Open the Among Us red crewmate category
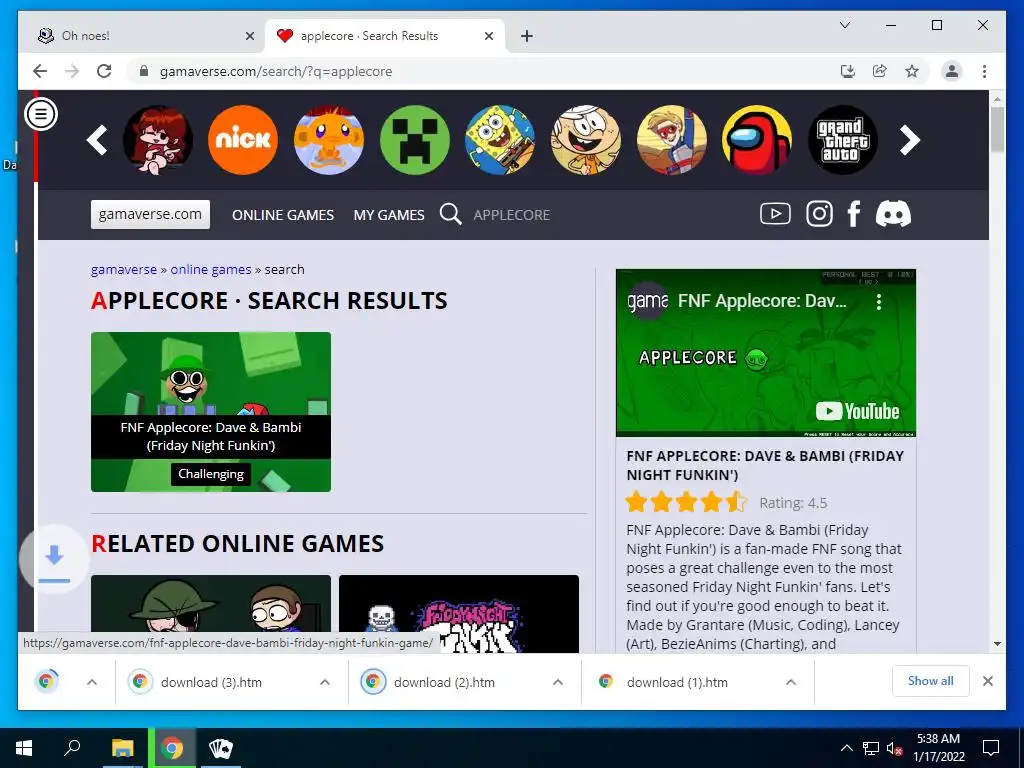The height and width of the screenshot is (768, 1024). pyautogui.click(x=757, y=140)
